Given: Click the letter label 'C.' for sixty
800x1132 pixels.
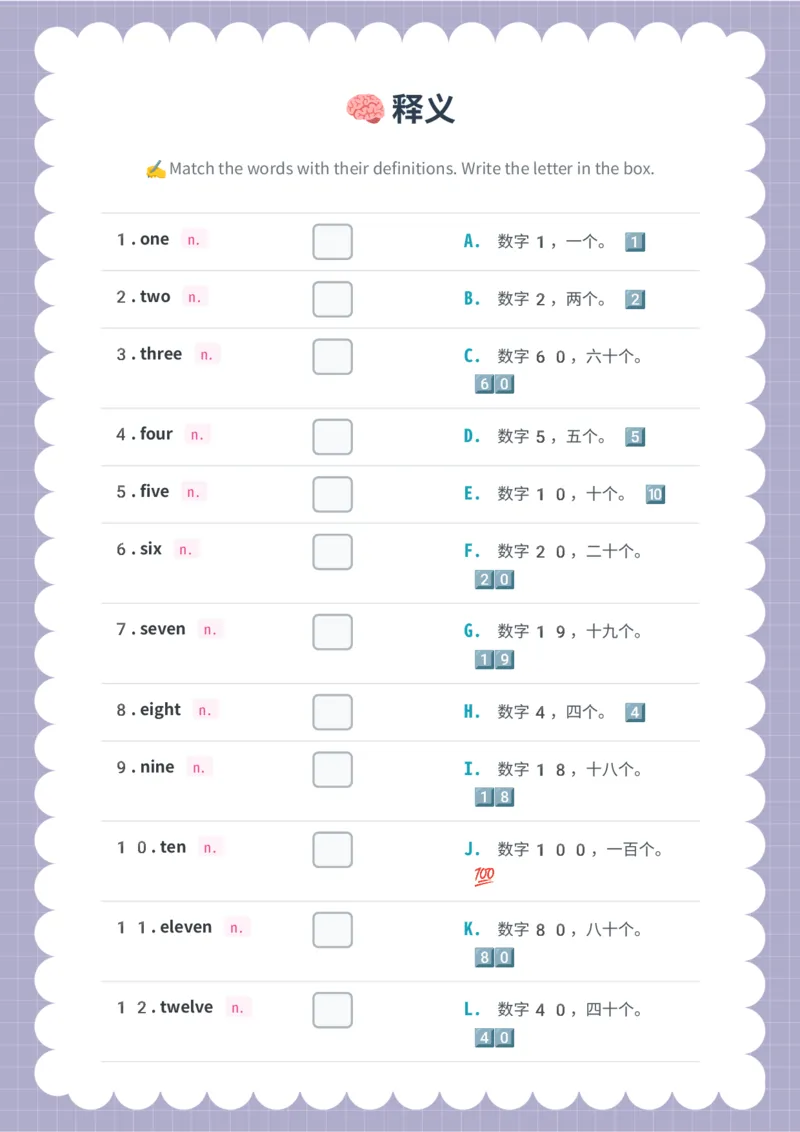Looking at the screenshot, I should click(472, 356).
